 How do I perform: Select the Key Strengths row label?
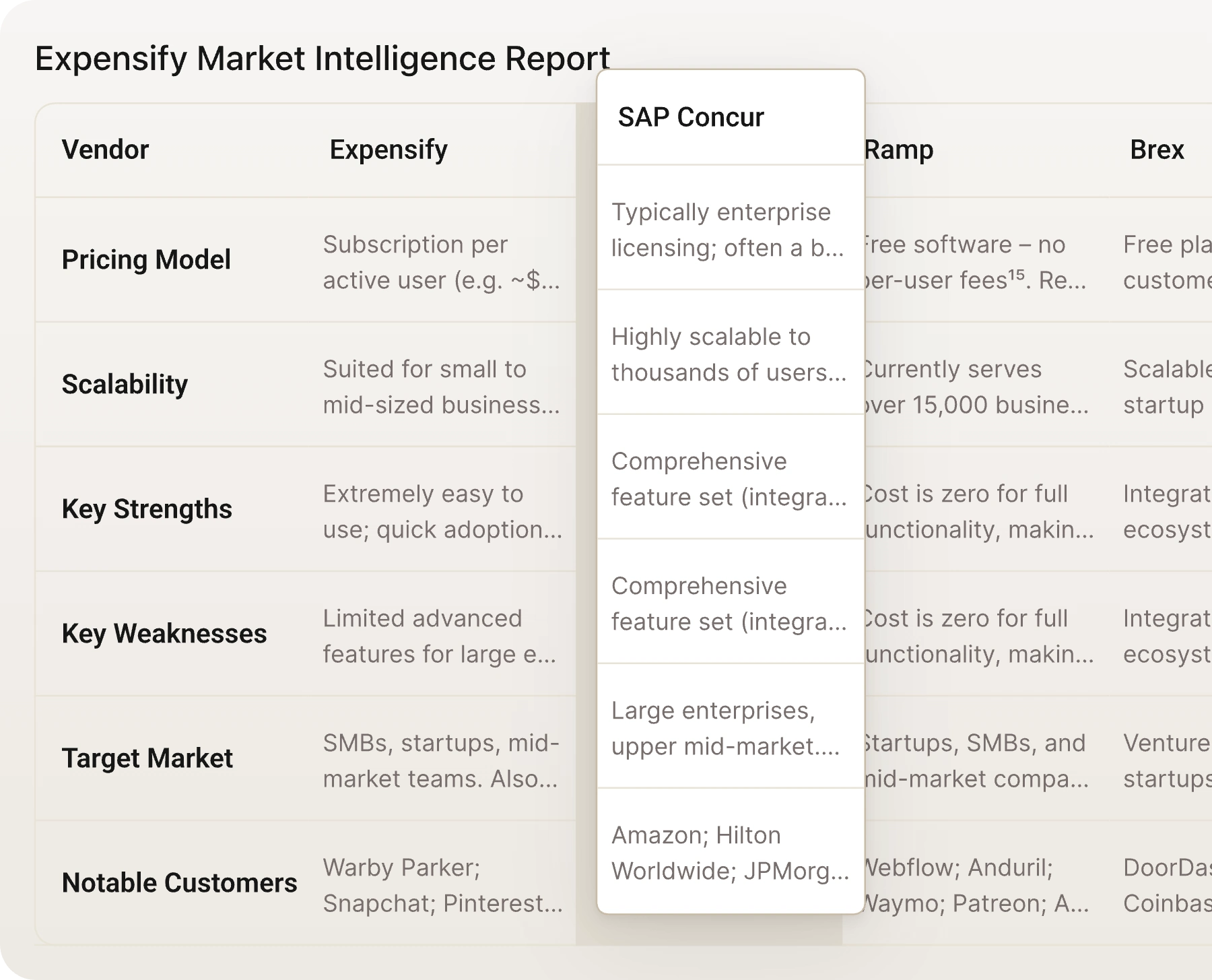[147, 509]
